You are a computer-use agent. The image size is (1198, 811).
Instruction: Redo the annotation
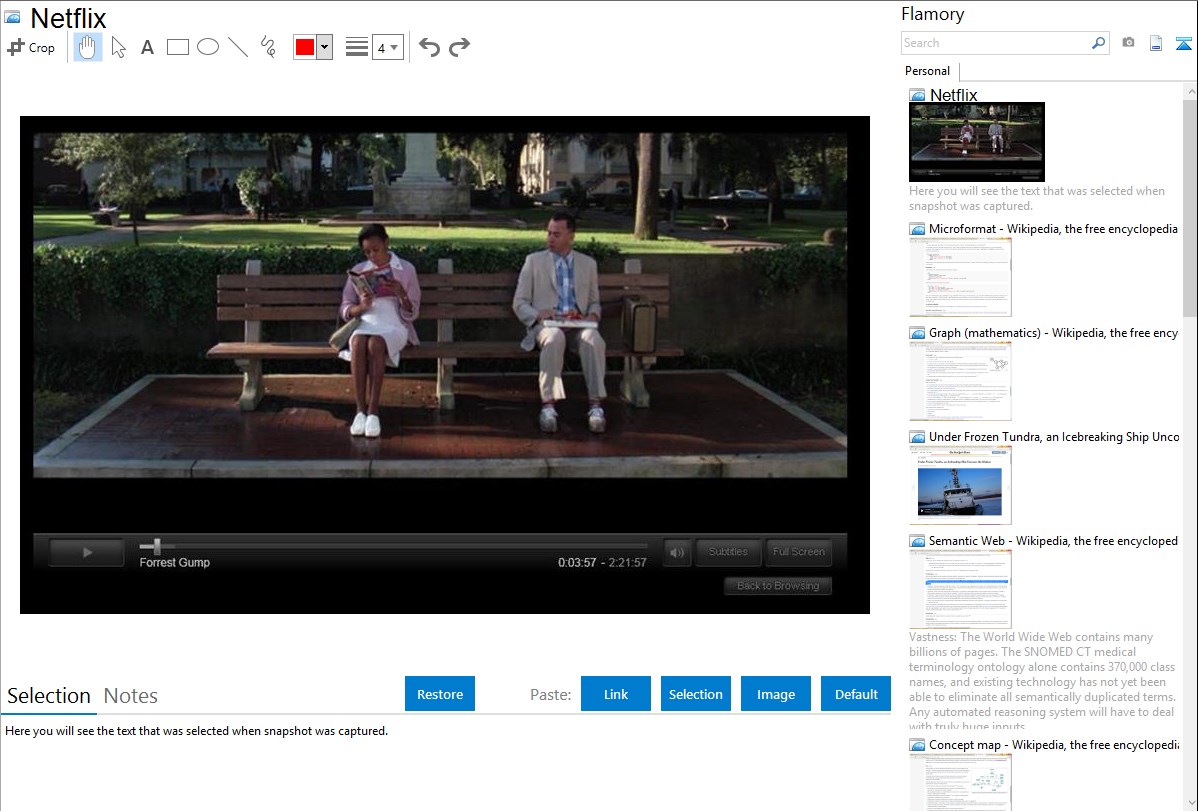(x=459, y=47)
